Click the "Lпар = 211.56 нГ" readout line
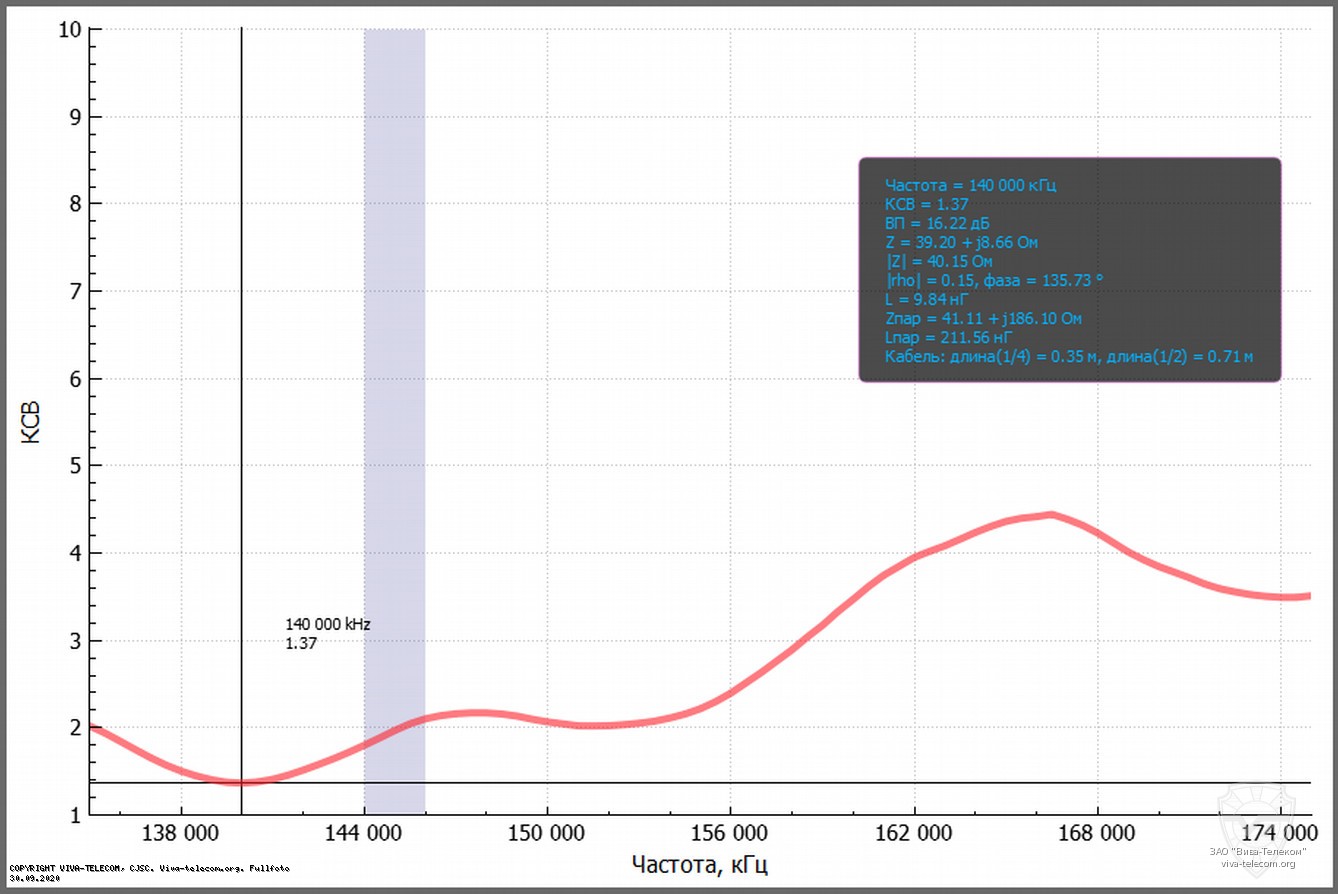 pyautogui.click(x=943, y=337)
